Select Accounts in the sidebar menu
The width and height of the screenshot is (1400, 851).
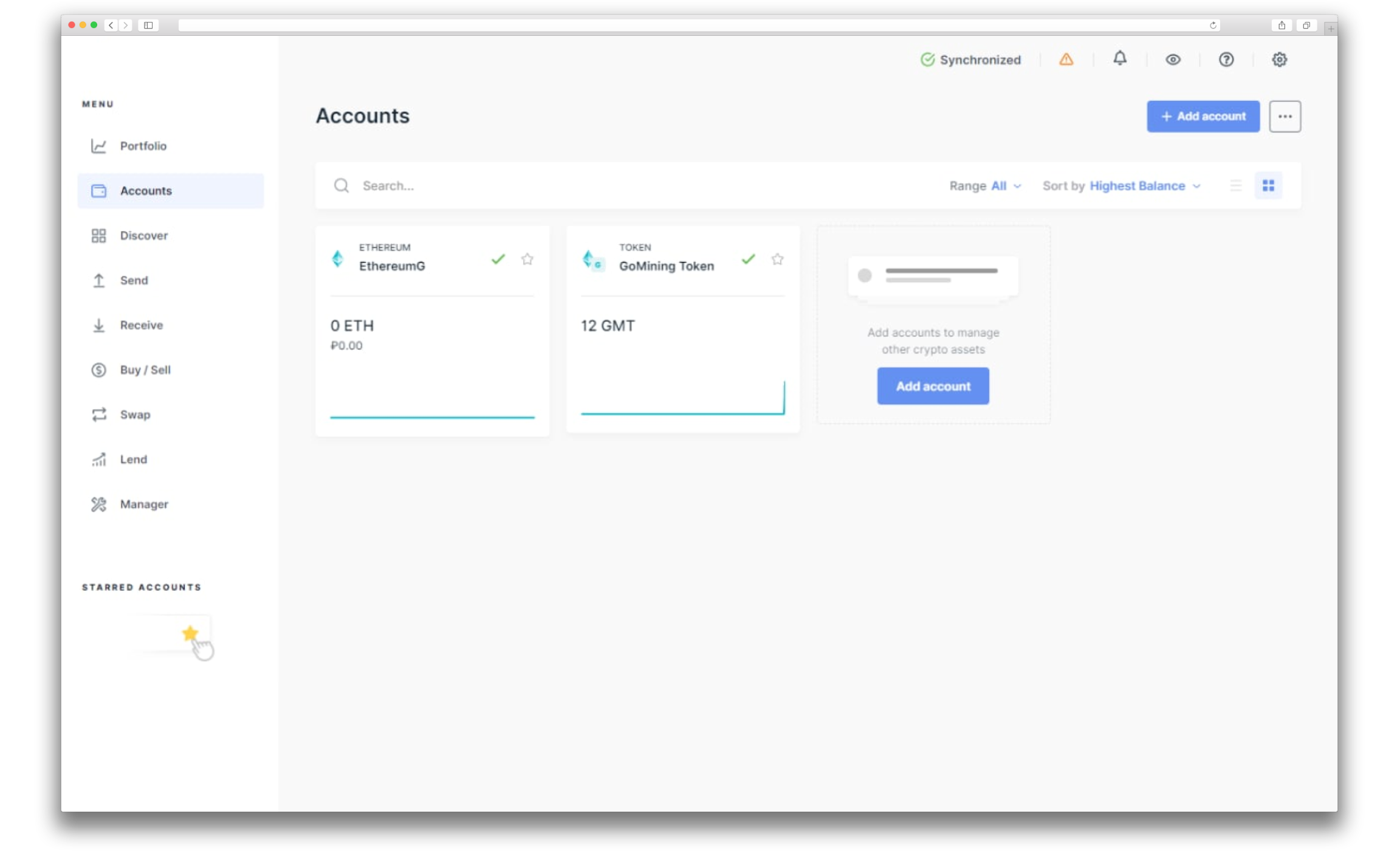(170, 191)
